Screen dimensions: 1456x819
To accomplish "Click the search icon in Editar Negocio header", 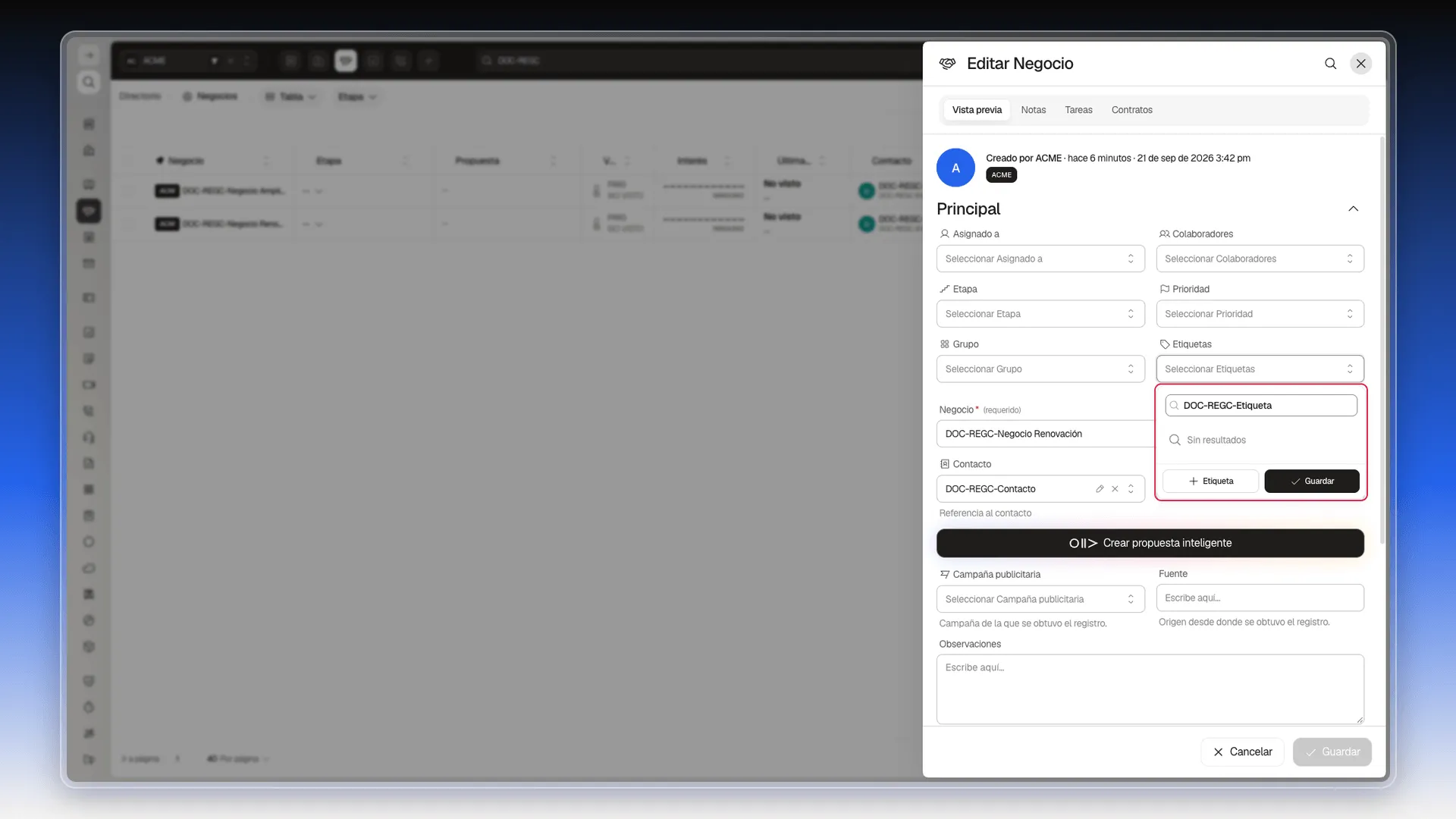I will [1330, 64].
